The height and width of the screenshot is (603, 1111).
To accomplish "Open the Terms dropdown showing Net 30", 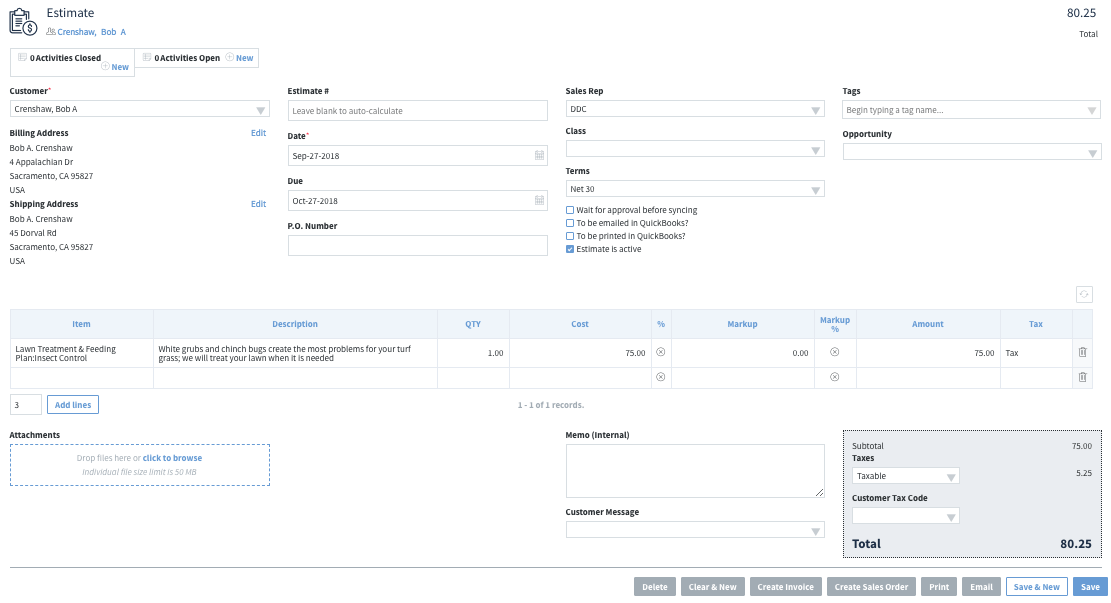I will click(x=815, y=188).
